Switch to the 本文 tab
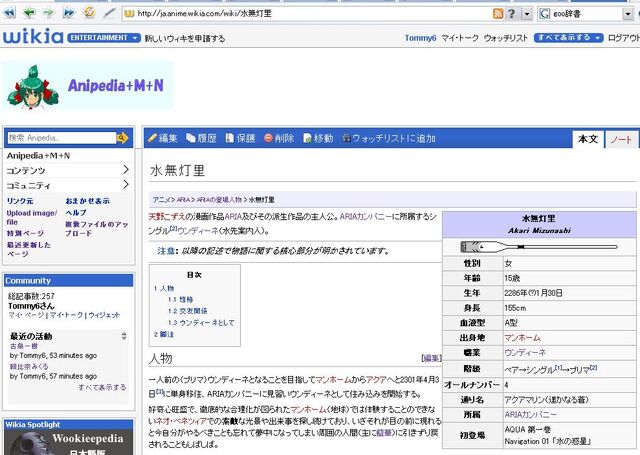640x455 pixels. [588, 139]
